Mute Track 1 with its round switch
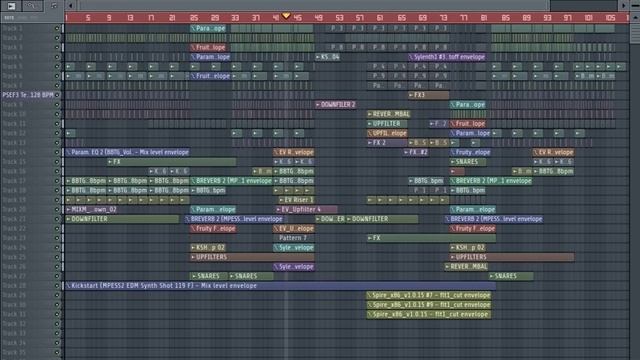This screenshot has height=360, width=640. (57, 28)
